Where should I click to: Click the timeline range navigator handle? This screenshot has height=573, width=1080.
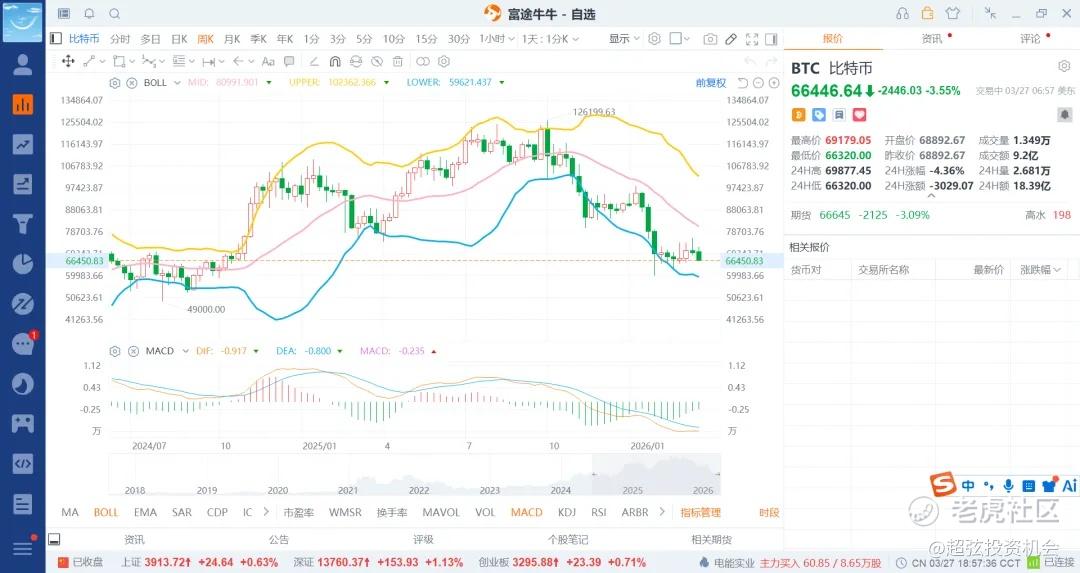(593, 476)
